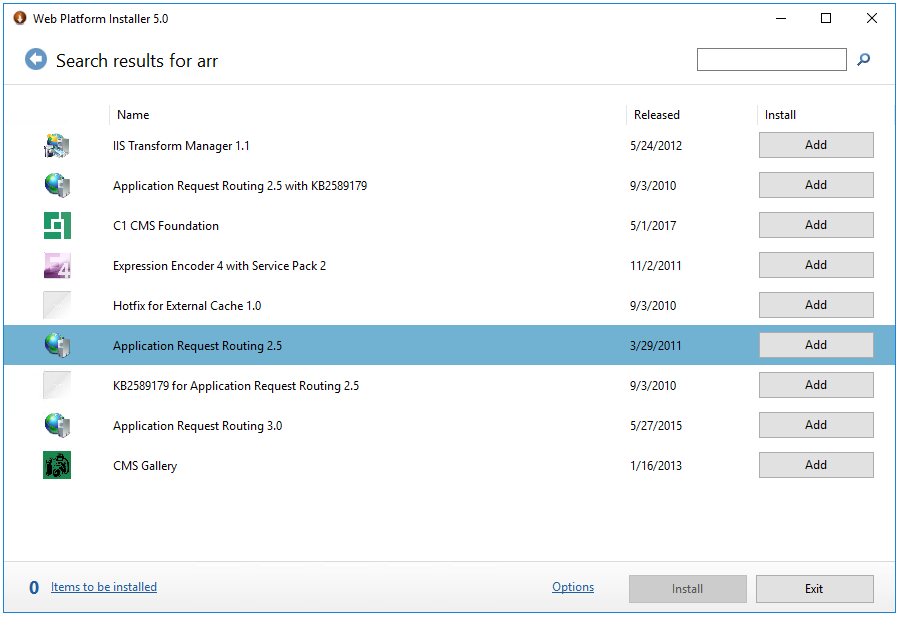This screenshot has height=617, width=901.
Task: Click the Name column header
Action: 133,115
